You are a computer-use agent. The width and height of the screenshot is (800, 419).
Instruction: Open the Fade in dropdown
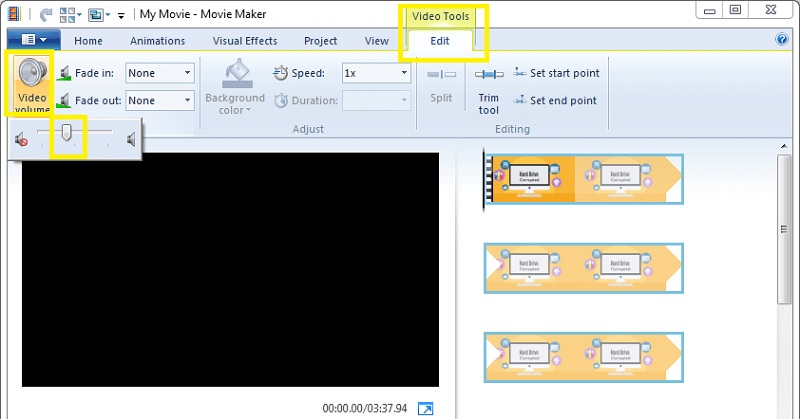[187, 73]
